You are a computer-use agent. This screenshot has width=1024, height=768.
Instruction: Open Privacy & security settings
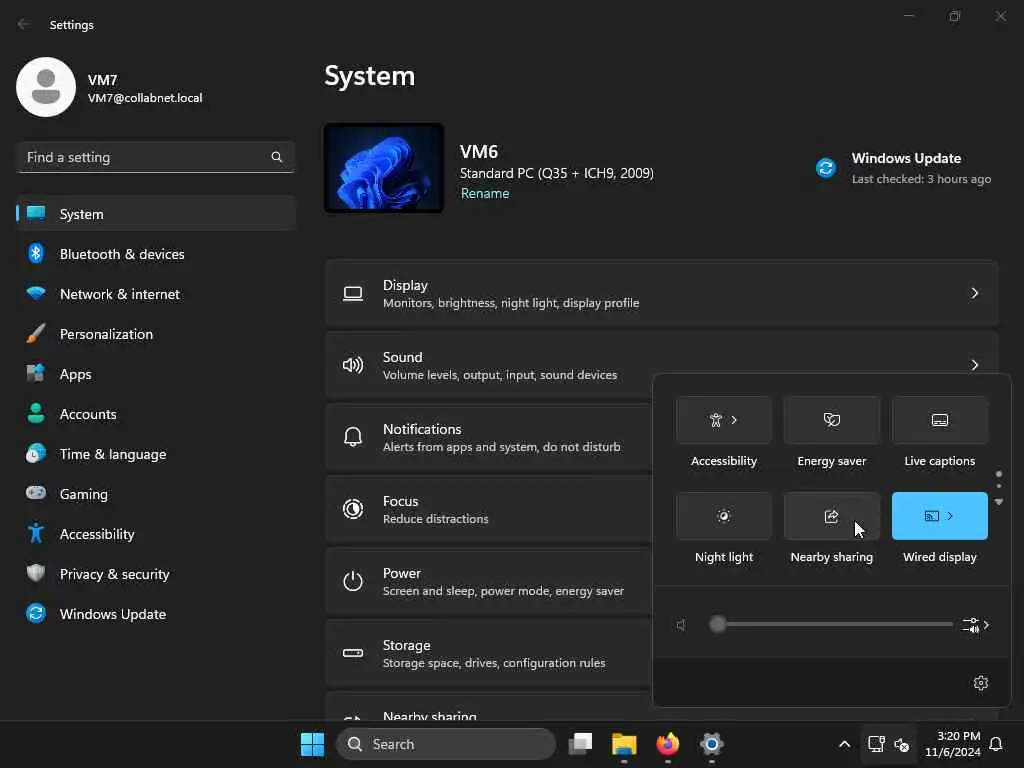(x=155, y=574)
